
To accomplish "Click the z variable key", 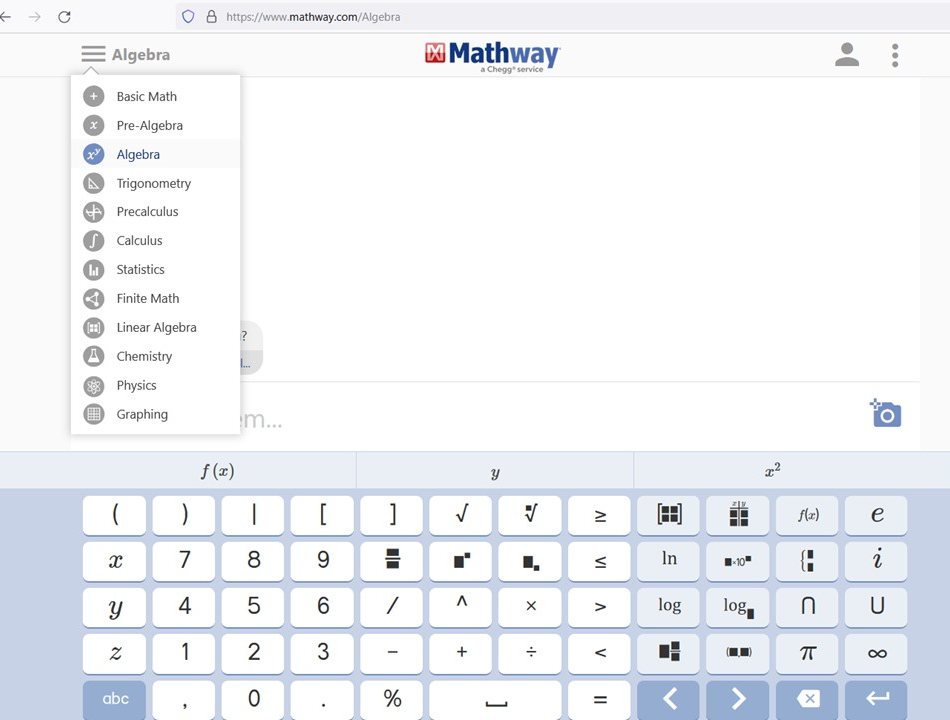I will click(x=115, y=653).
